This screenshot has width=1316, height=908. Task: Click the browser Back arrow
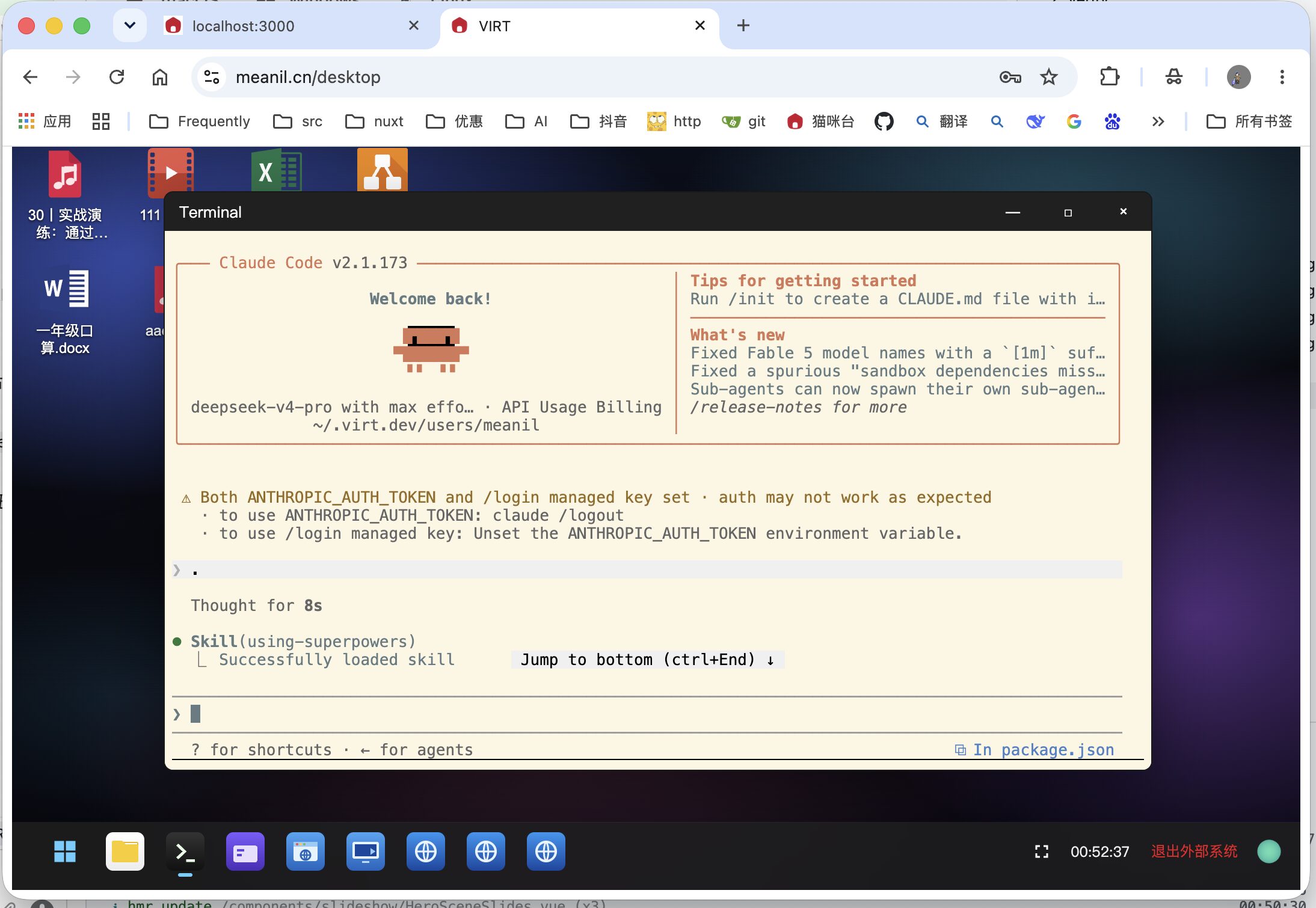click(x=30, y=77)
